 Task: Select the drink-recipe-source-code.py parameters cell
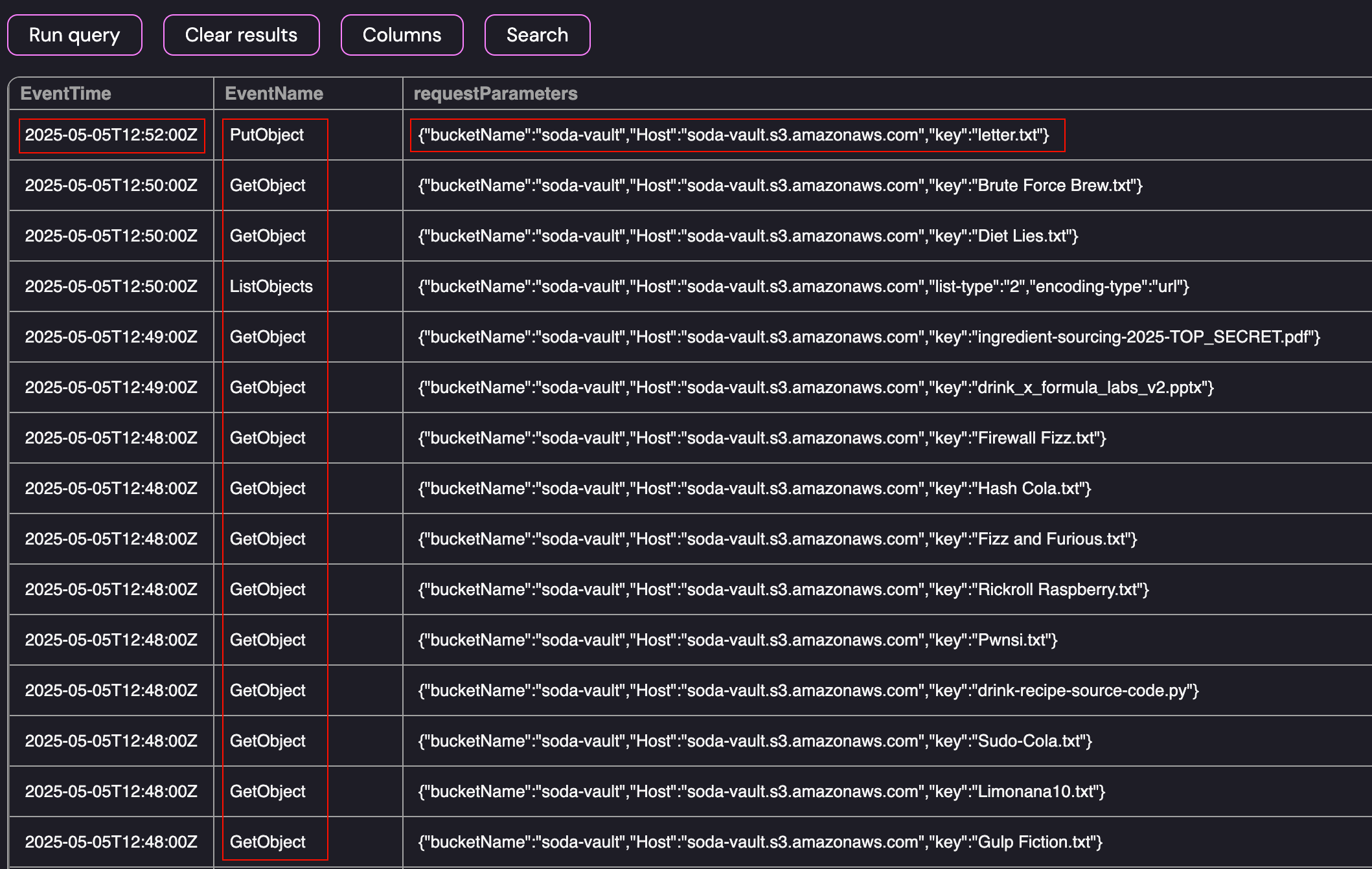[x=808, y=690]
